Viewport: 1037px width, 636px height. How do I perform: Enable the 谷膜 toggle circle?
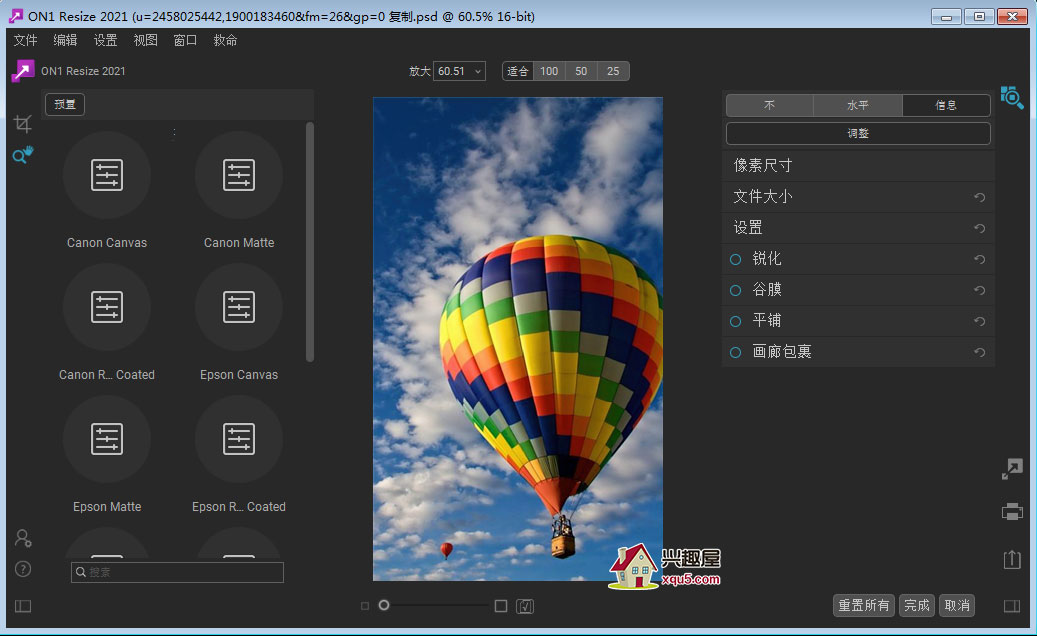pyautogui.click(x=735, y=290)
